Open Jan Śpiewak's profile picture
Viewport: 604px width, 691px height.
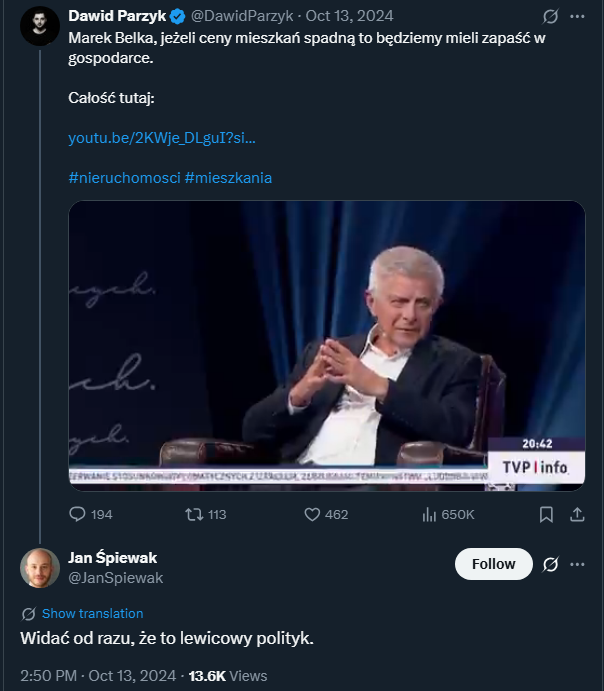tap(40, 568)
